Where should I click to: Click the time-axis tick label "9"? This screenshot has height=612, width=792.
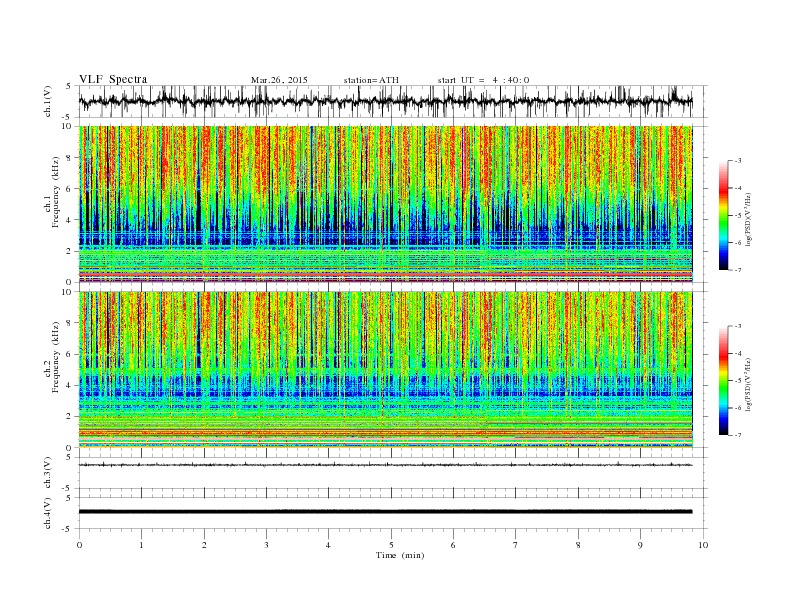coord(640,545)
